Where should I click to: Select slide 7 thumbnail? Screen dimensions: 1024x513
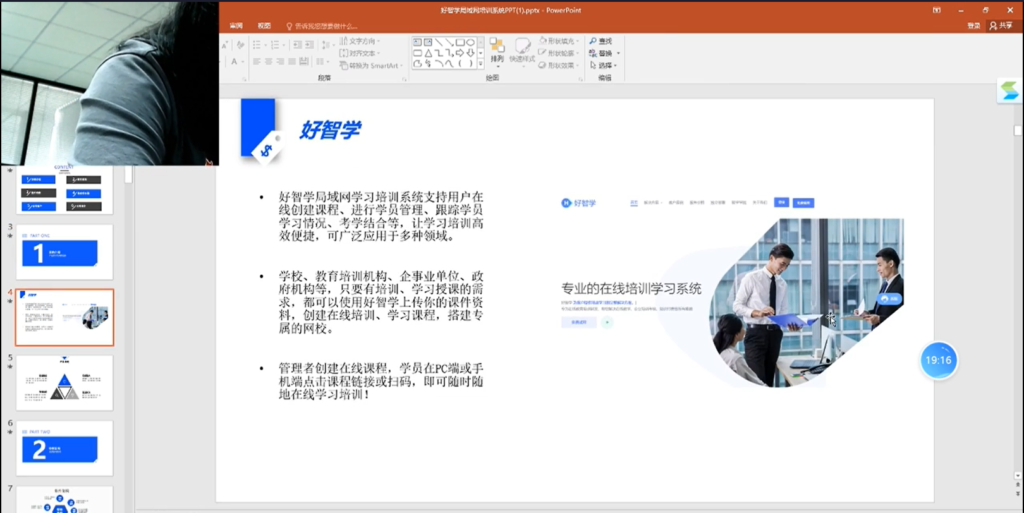click(64, 499)
